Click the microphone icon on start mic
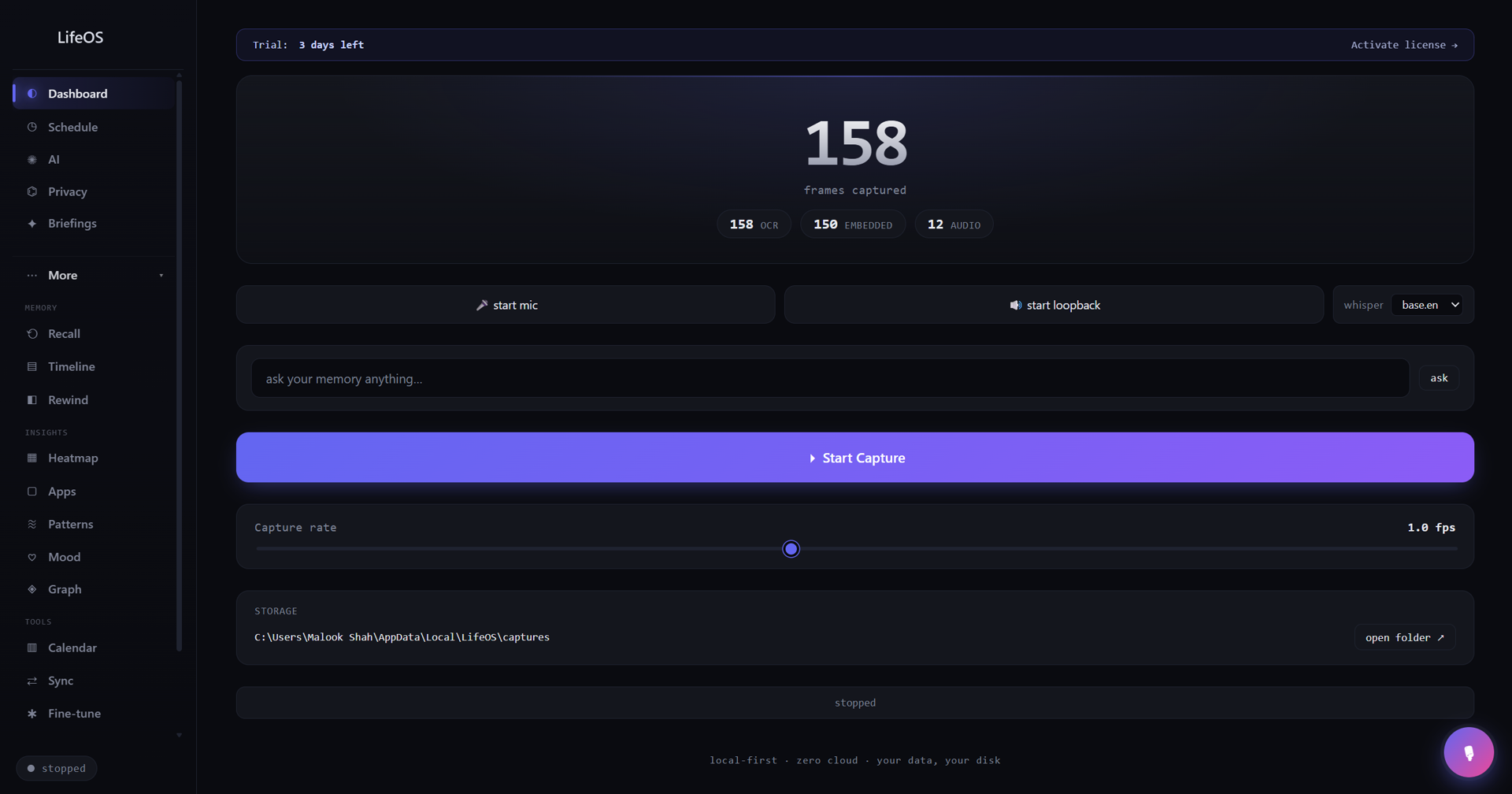Screen dimensions: 1512x794 click(482, 305)
